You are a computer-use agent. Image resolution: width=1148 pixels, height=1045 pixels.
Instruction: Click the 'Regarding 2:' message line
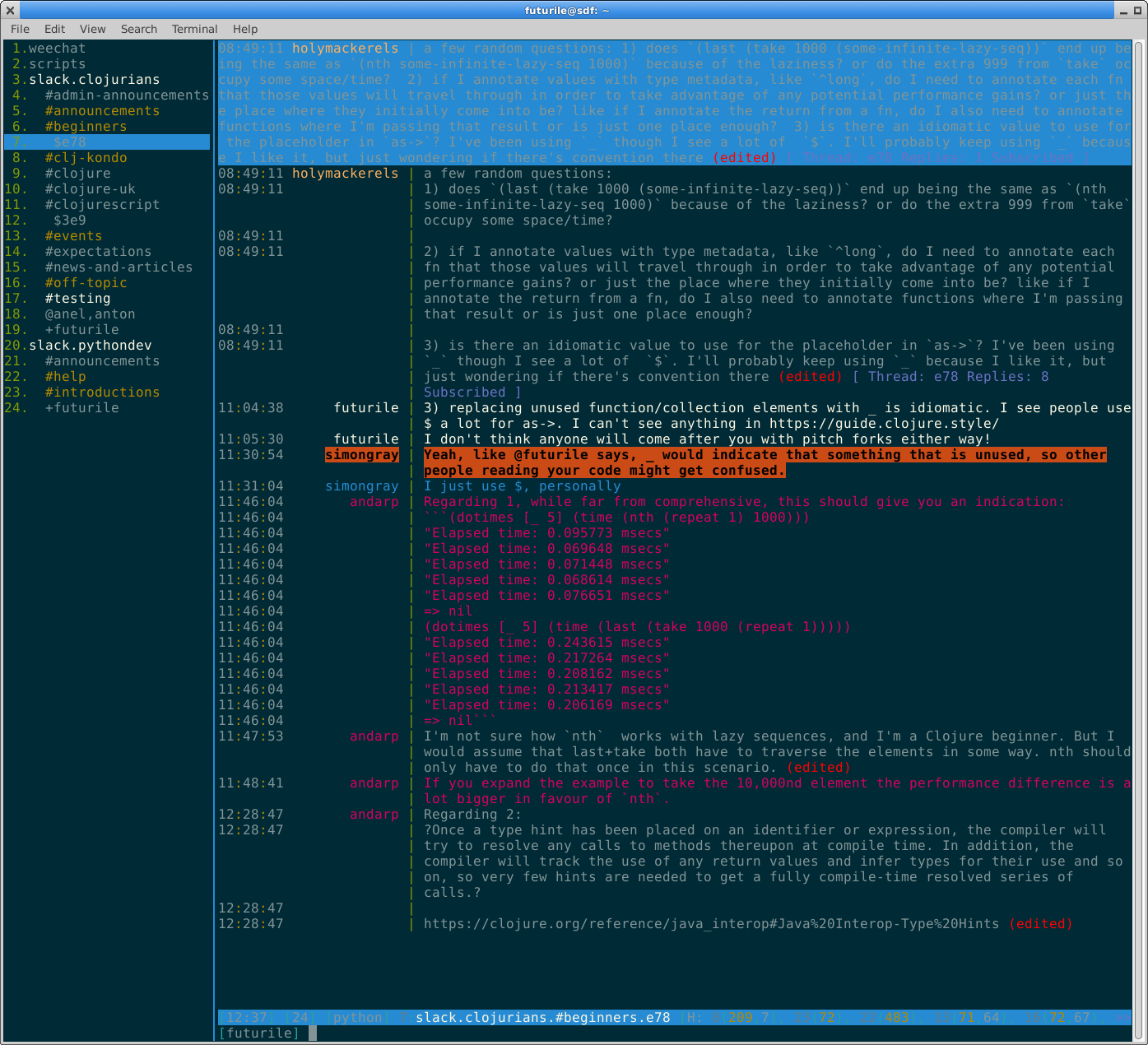pyautogui.click(x=472, y=815)
